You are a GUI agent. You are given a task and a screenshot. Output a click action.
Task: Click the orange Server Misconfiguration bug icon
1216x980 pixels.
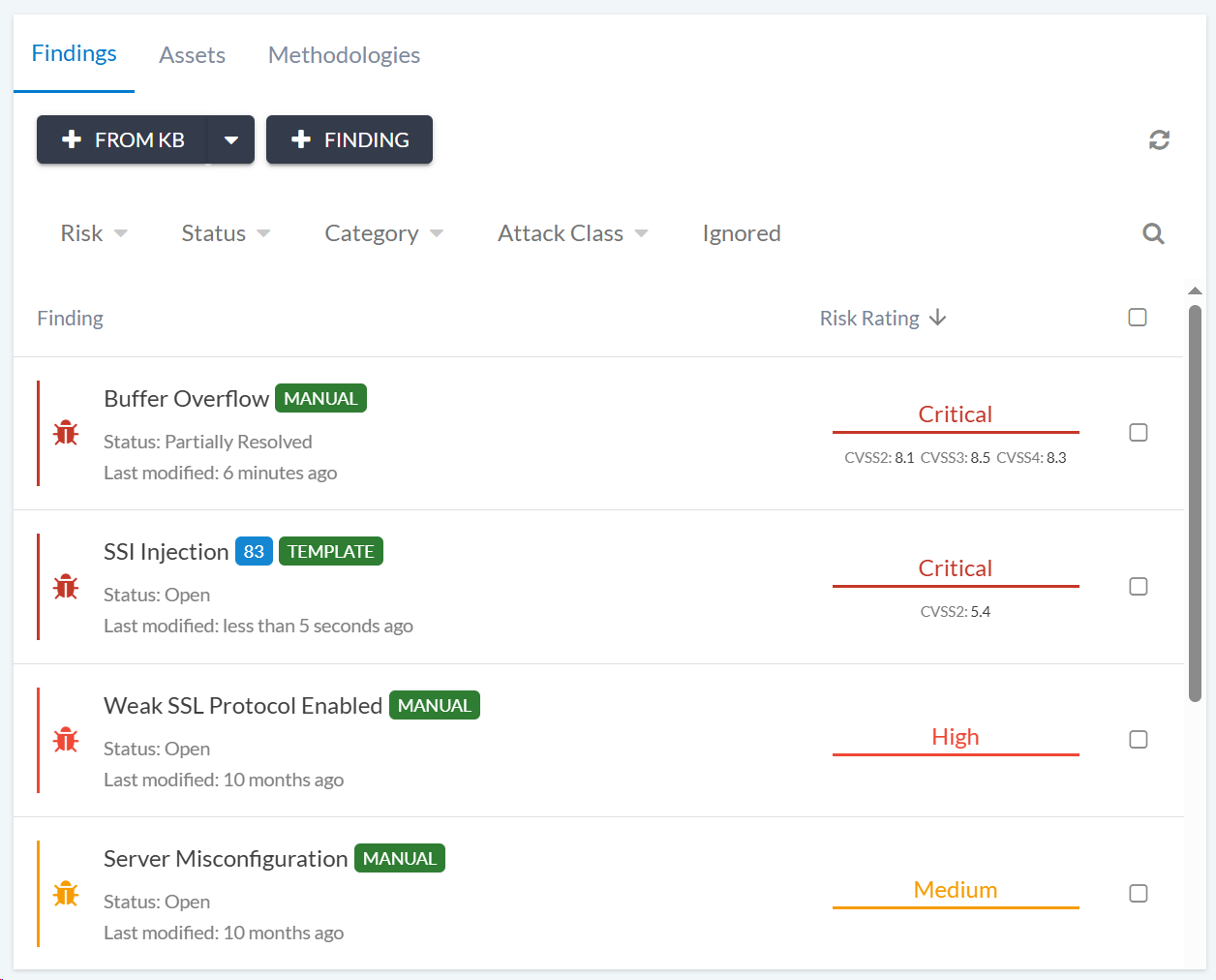(x=66, y=893)
